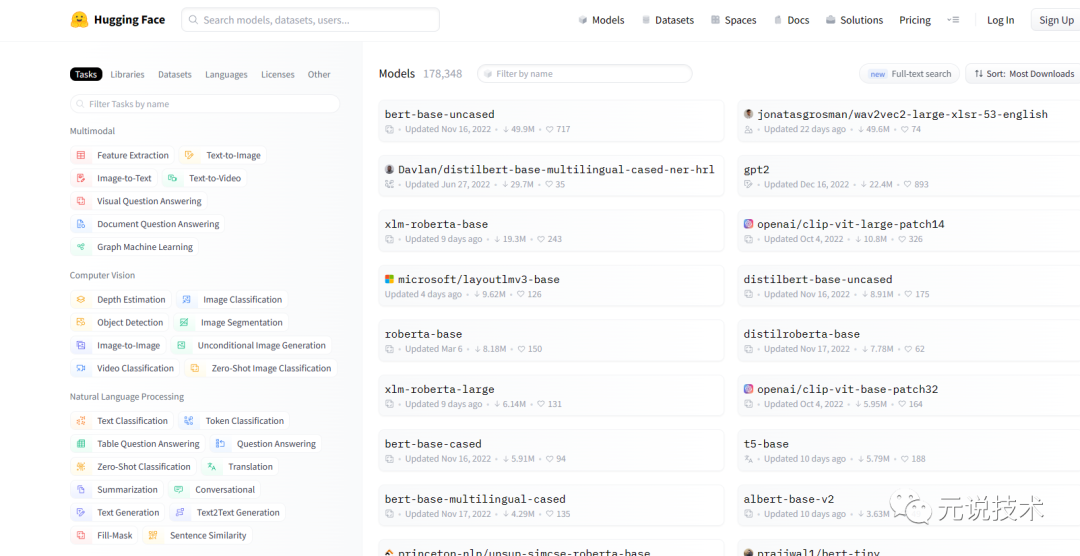1080x556 pixels.
Task: Open the roberta-base model card
Action: coord(551,340)
